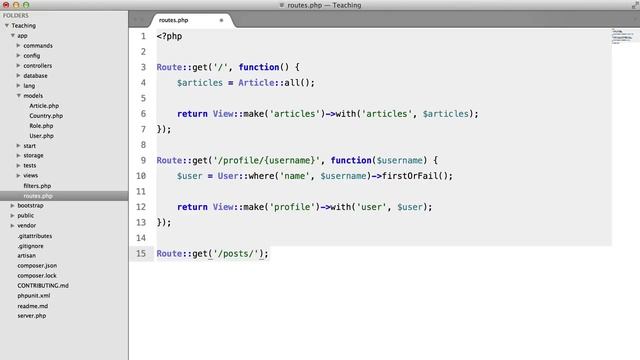Click line number 3 in the gutter
The width and height of the screenshot is (640, 360).
[143, 67]
